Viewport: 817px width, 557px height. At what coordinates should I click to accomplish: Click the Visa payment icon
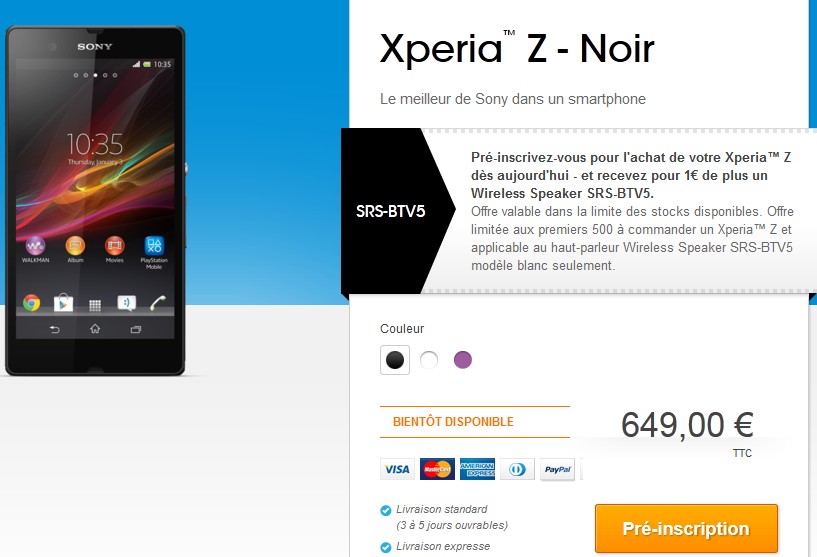[x=398, y=469]
